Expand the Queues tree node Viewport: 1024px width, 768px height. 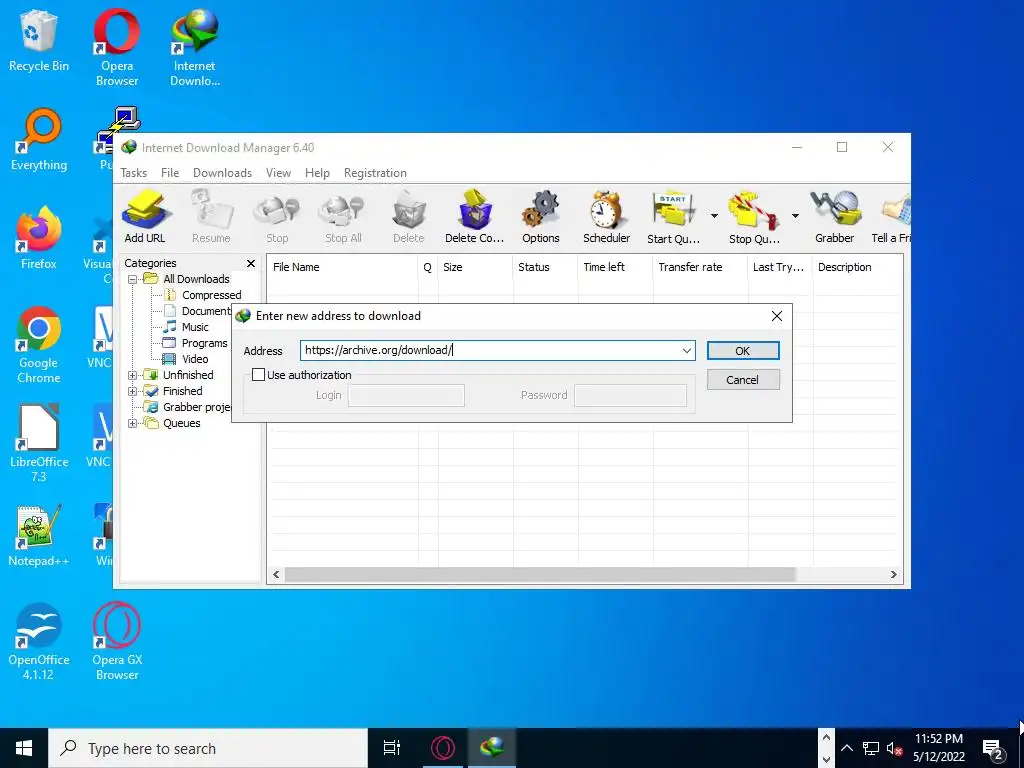point(133,423)
